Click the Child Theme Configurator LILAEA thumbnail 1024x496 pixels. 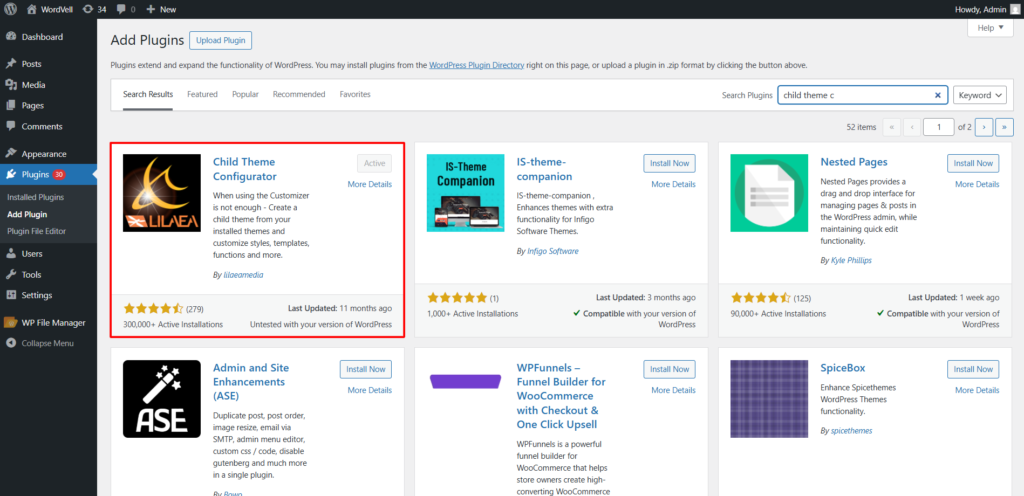[x=162, y=193]
